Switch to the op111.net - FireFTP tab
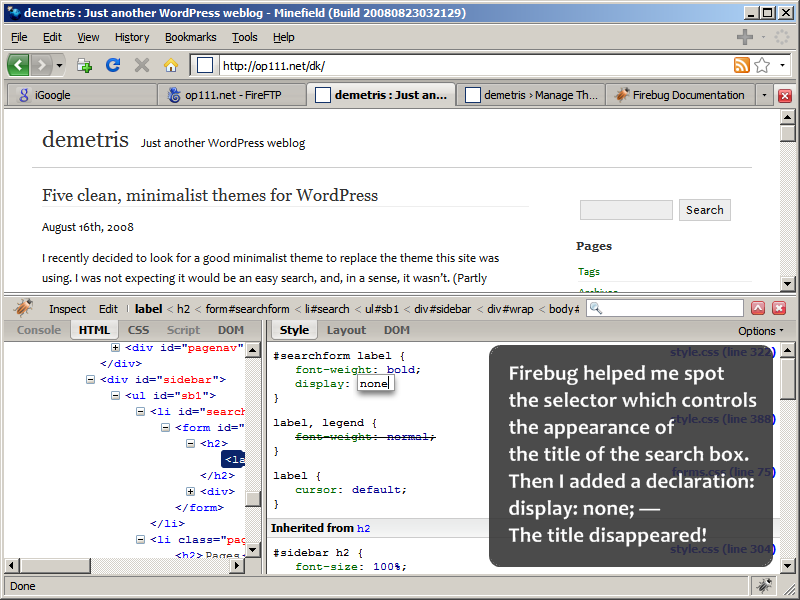 pyautogui.click(x=232, y=95)
